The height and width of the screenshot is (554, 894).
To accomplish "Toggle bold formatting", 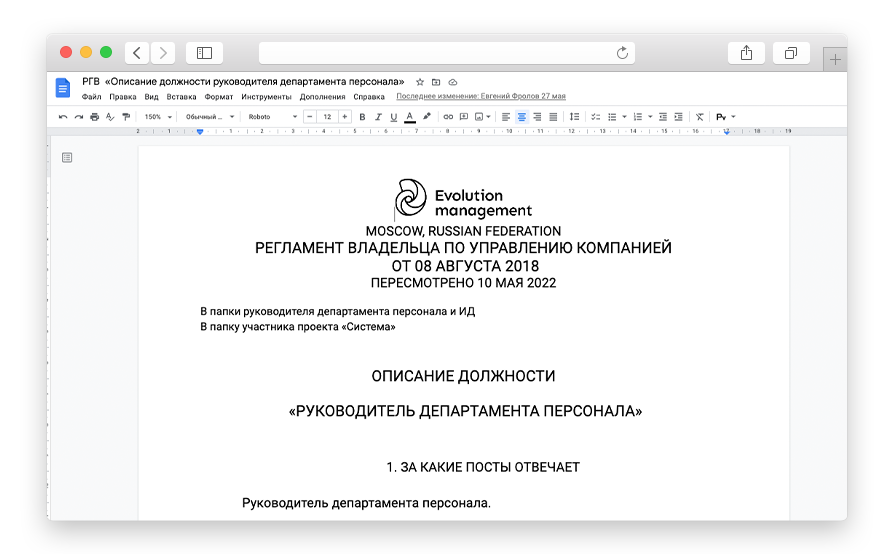I will [x=362, y=117].
